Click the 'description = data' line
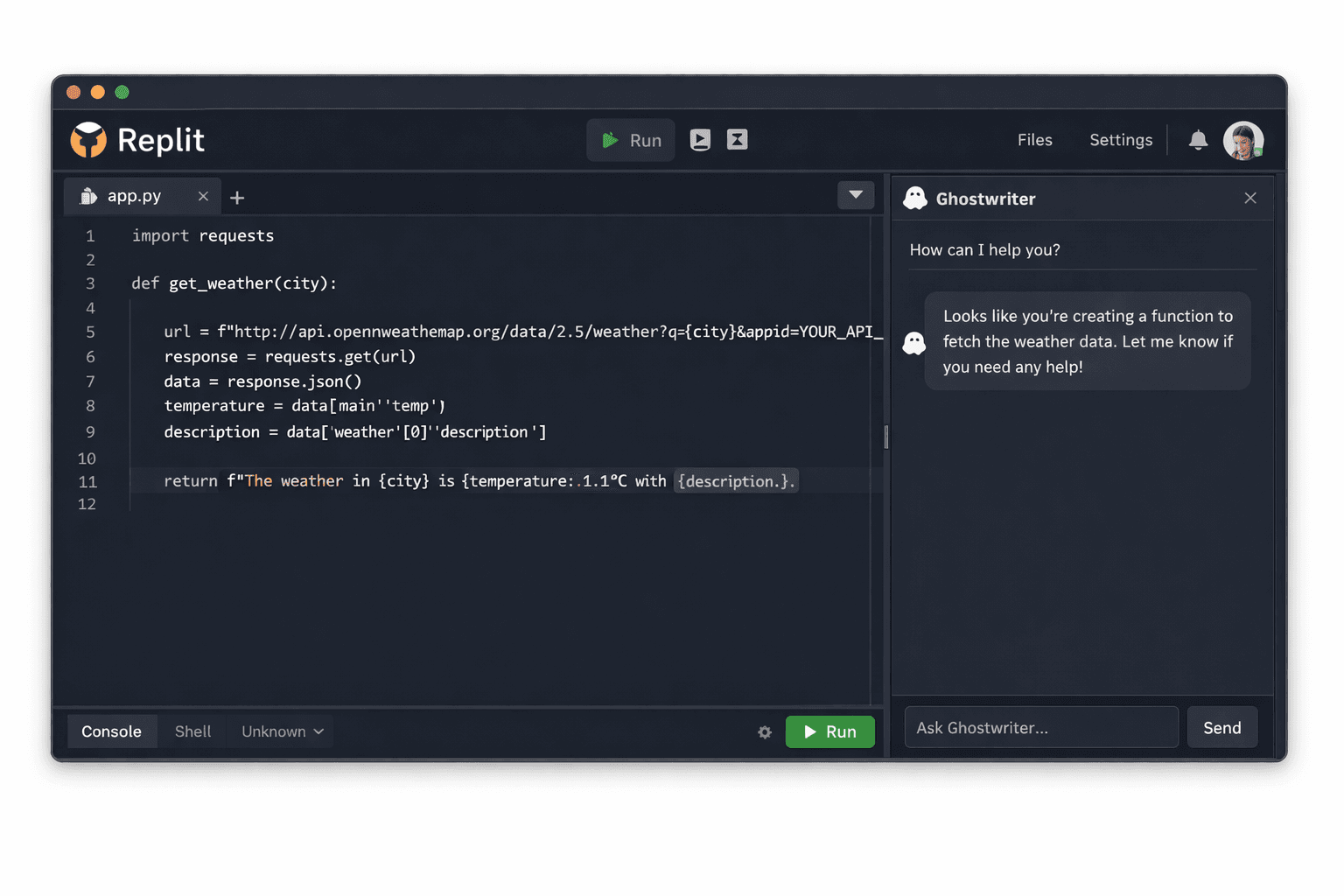Viewport: 1344px width, 896px height. click(x=355, y=432)
